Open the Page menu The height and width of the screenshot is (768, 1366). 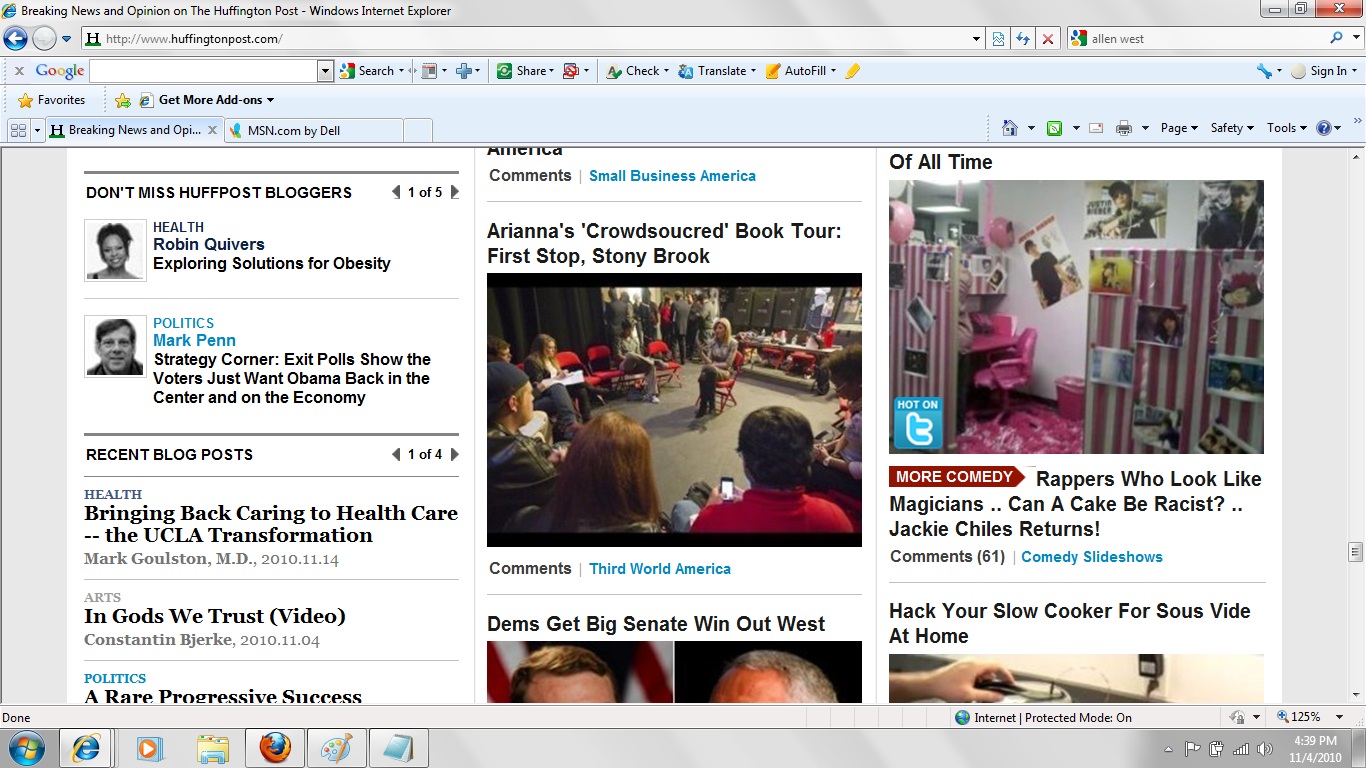1179,128
